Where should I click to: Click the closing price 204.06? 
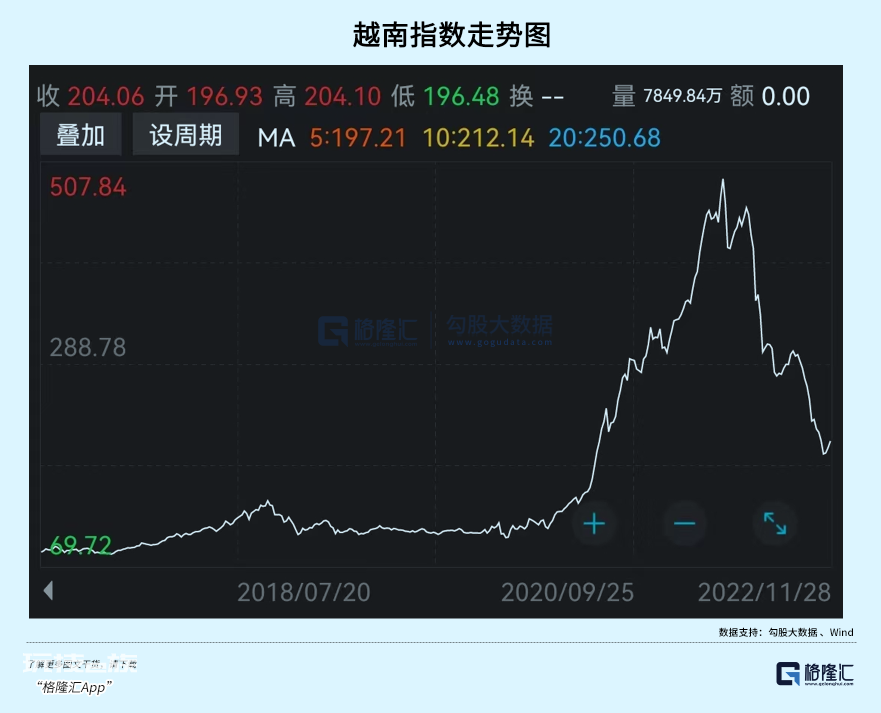pyautogui.click(x=106, y=97)
